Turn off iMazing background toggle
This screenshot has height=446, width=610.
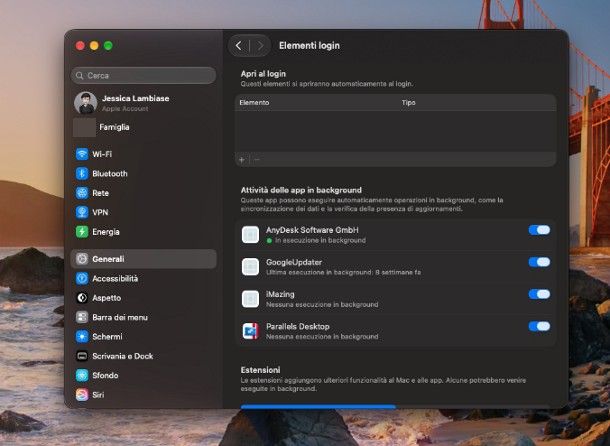pos(539,294)
